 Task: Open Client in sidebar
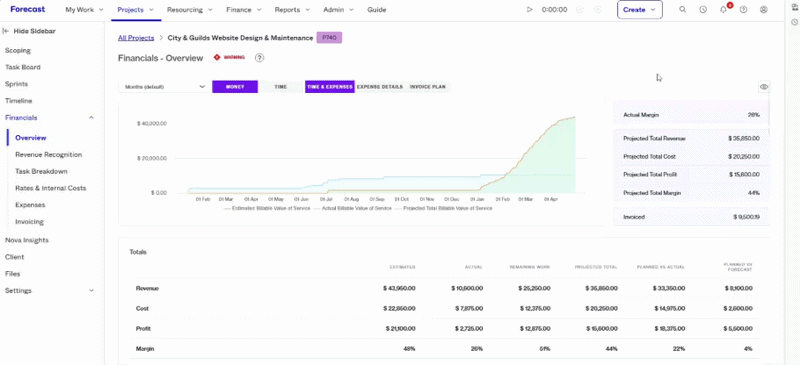pos(14,257)
